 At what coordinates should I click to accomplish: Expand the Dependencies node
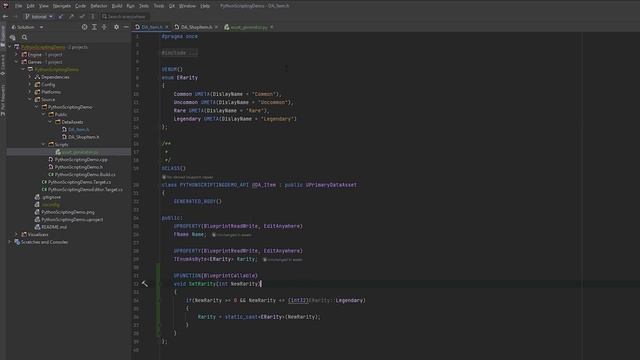tap(30, 77)
